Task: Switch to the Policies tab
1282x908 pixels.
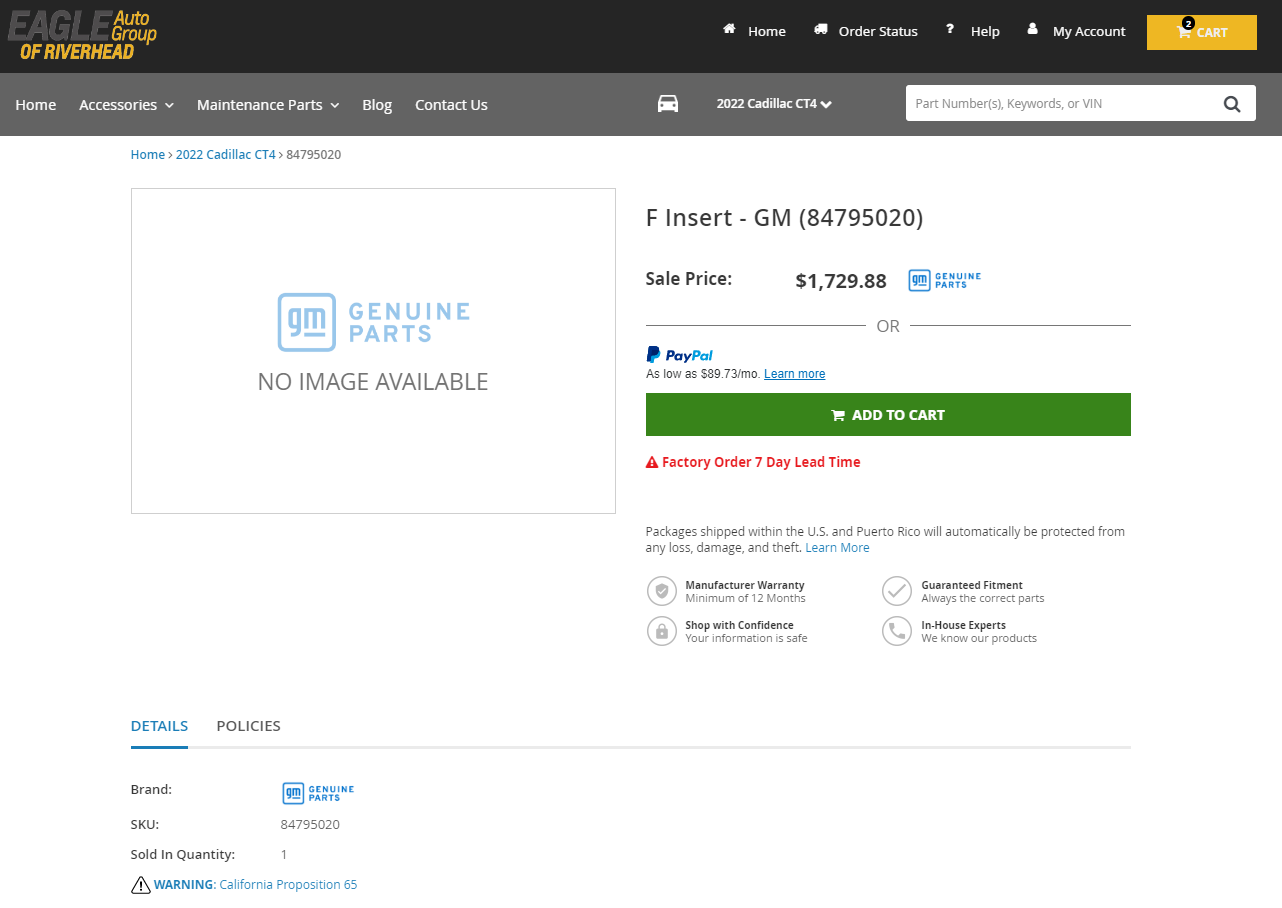Action: click(x=248, y=726)
